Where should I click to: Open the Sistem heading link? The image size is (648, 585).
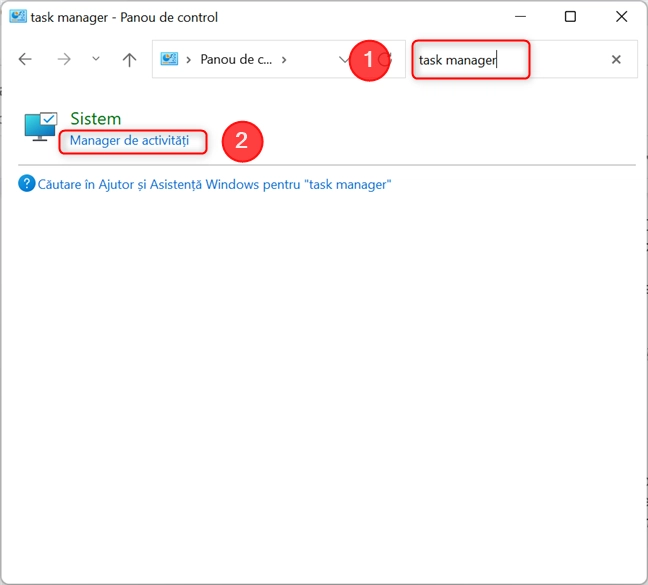point(95,119)
